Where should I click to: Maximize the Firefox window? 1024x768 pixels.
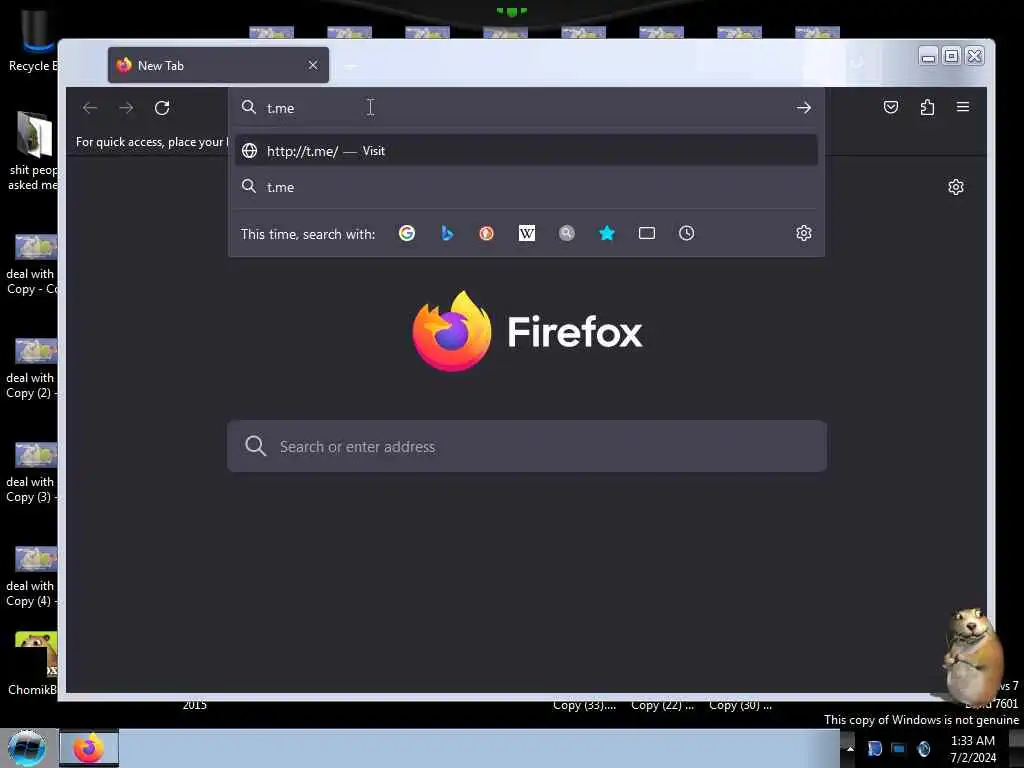[x=952, y=57]
